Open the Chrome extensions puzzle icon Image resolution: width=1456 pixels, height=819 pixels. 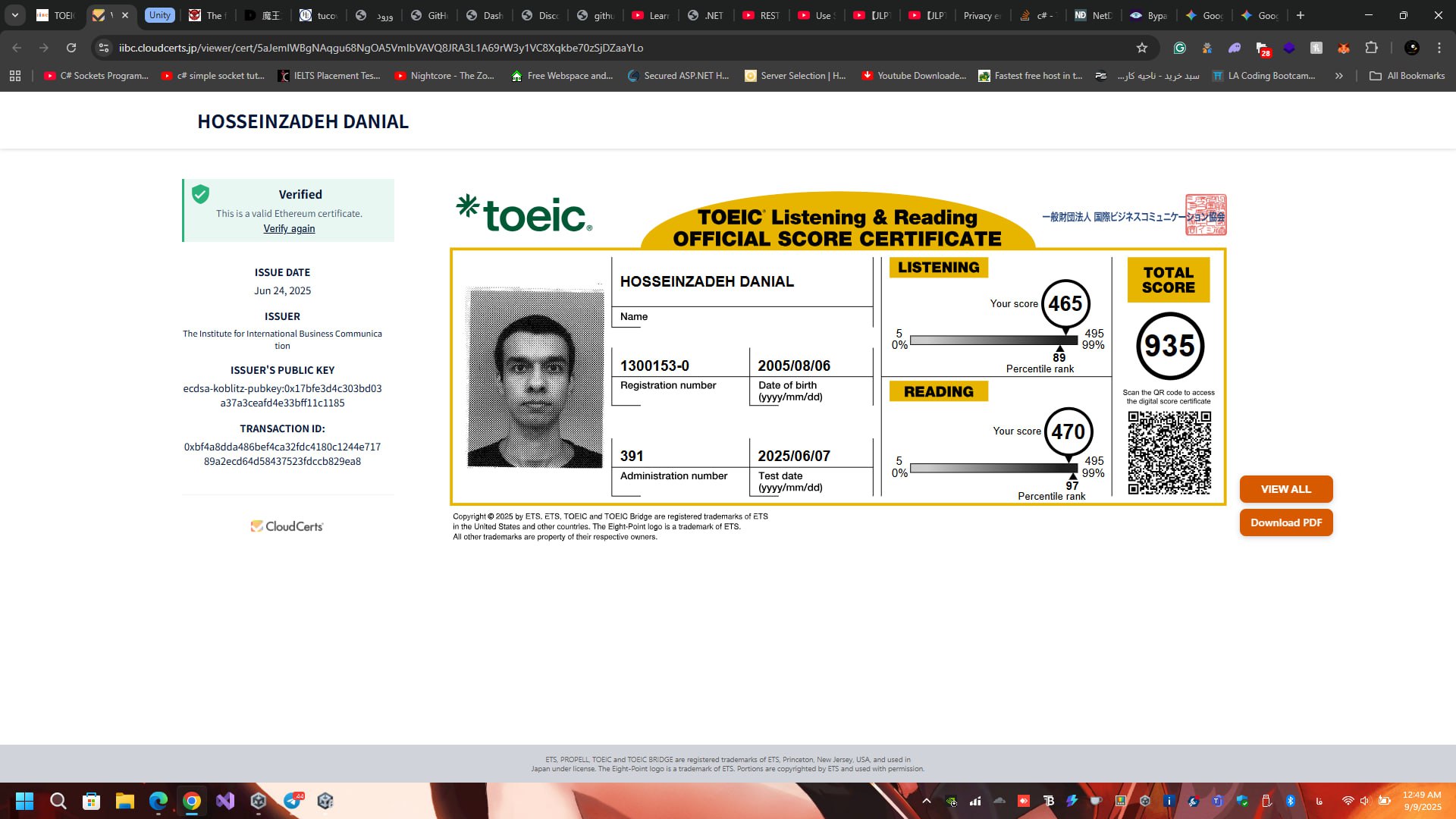click(x=1371, y=48)
